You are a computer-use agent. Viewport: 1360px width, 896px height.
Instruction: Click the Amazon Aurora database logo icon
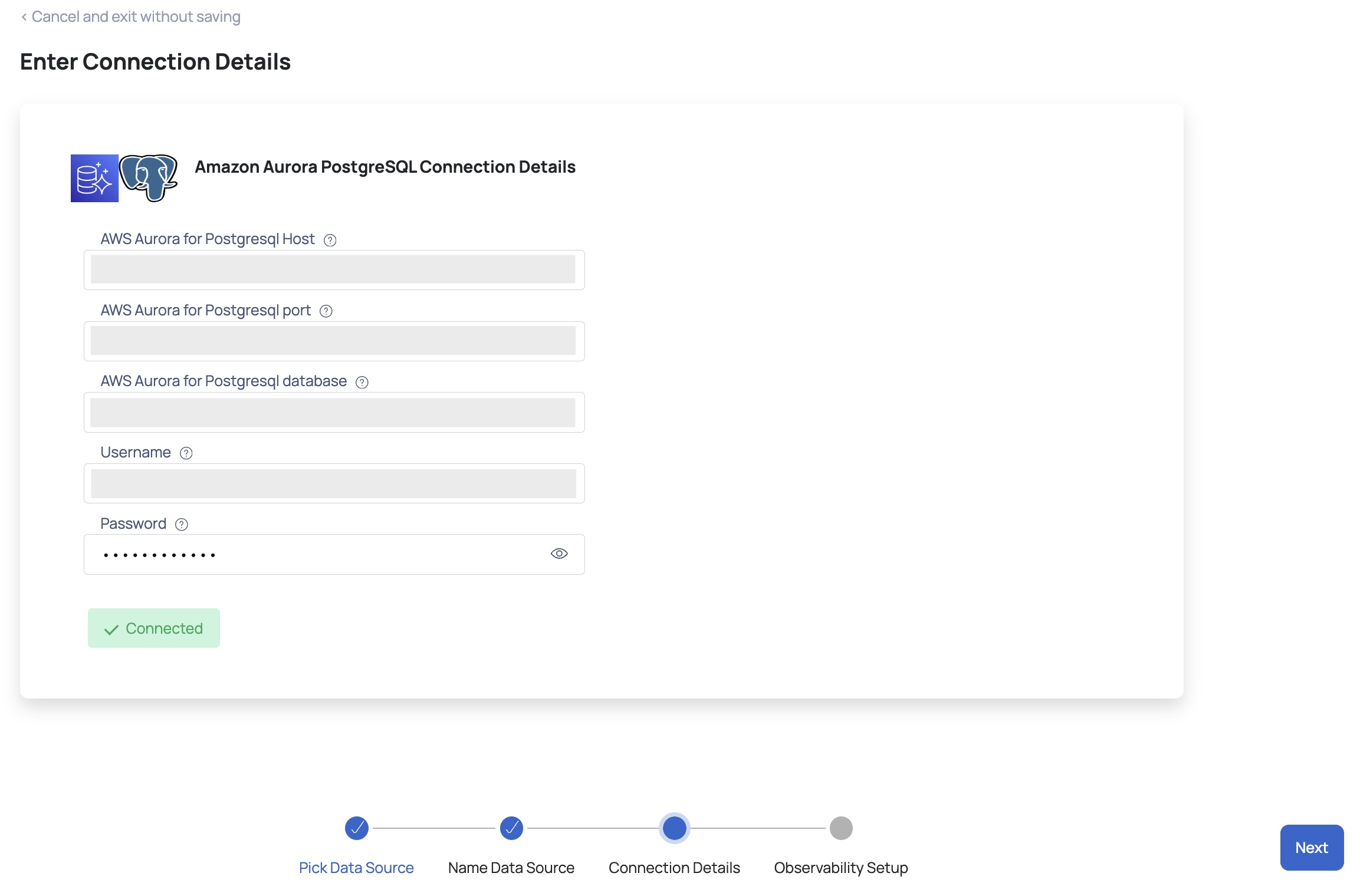coord(94,178)
